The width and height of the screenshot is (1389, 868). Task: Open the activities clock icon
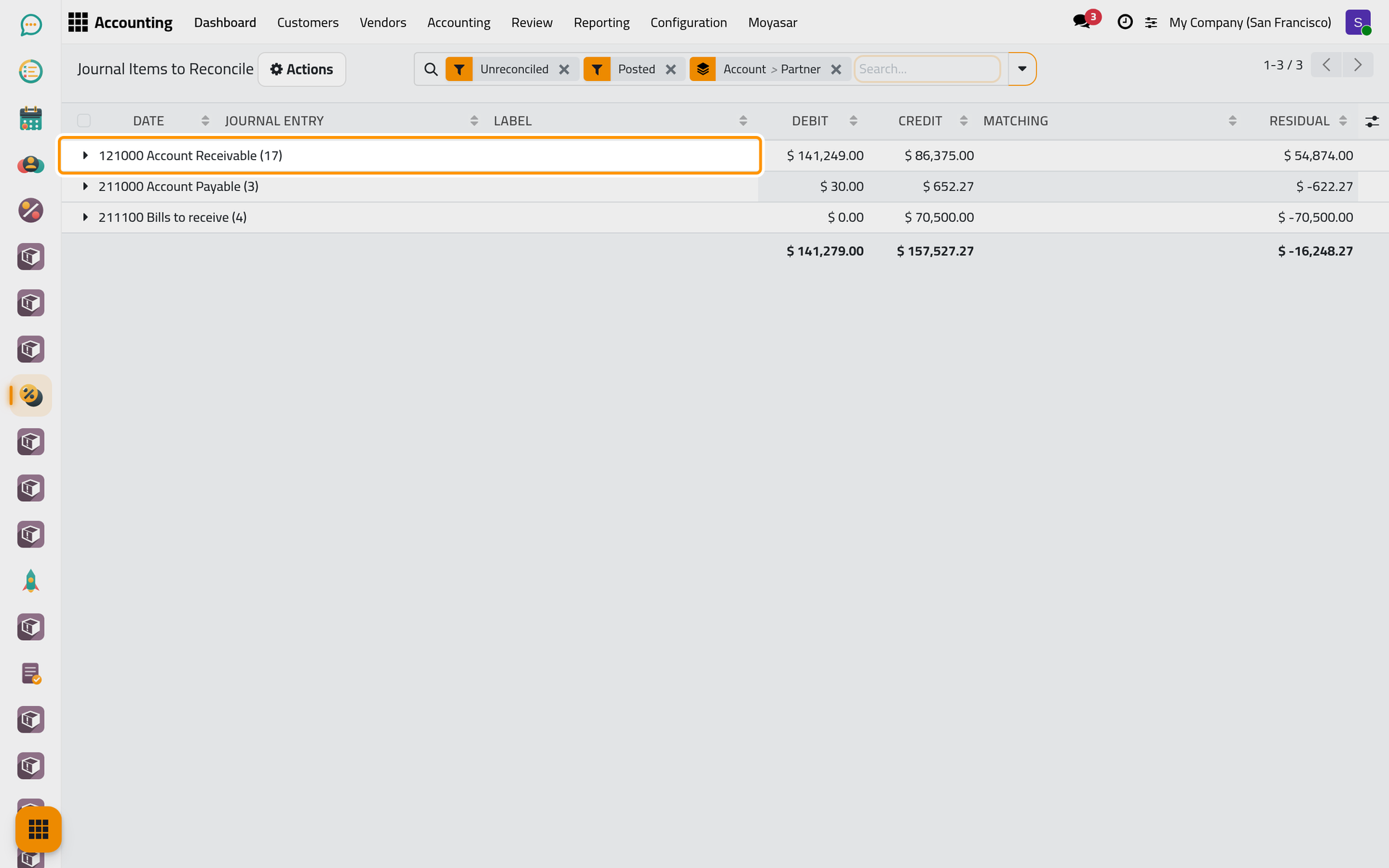pyautogui.click(x=1125, y=22)
